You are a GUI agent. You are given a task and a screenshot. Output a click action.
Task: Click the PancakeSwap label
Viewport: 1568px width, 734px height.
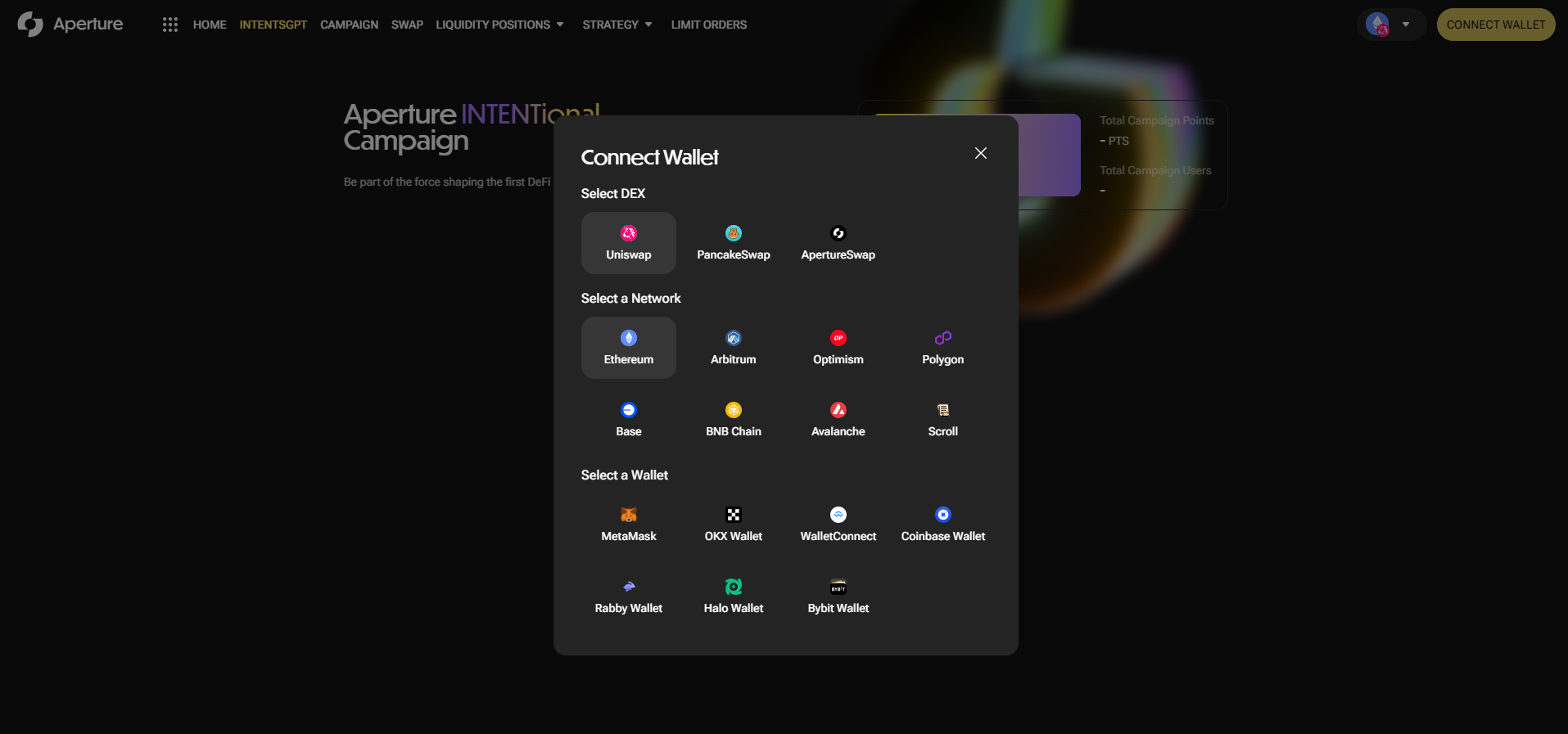734,254
